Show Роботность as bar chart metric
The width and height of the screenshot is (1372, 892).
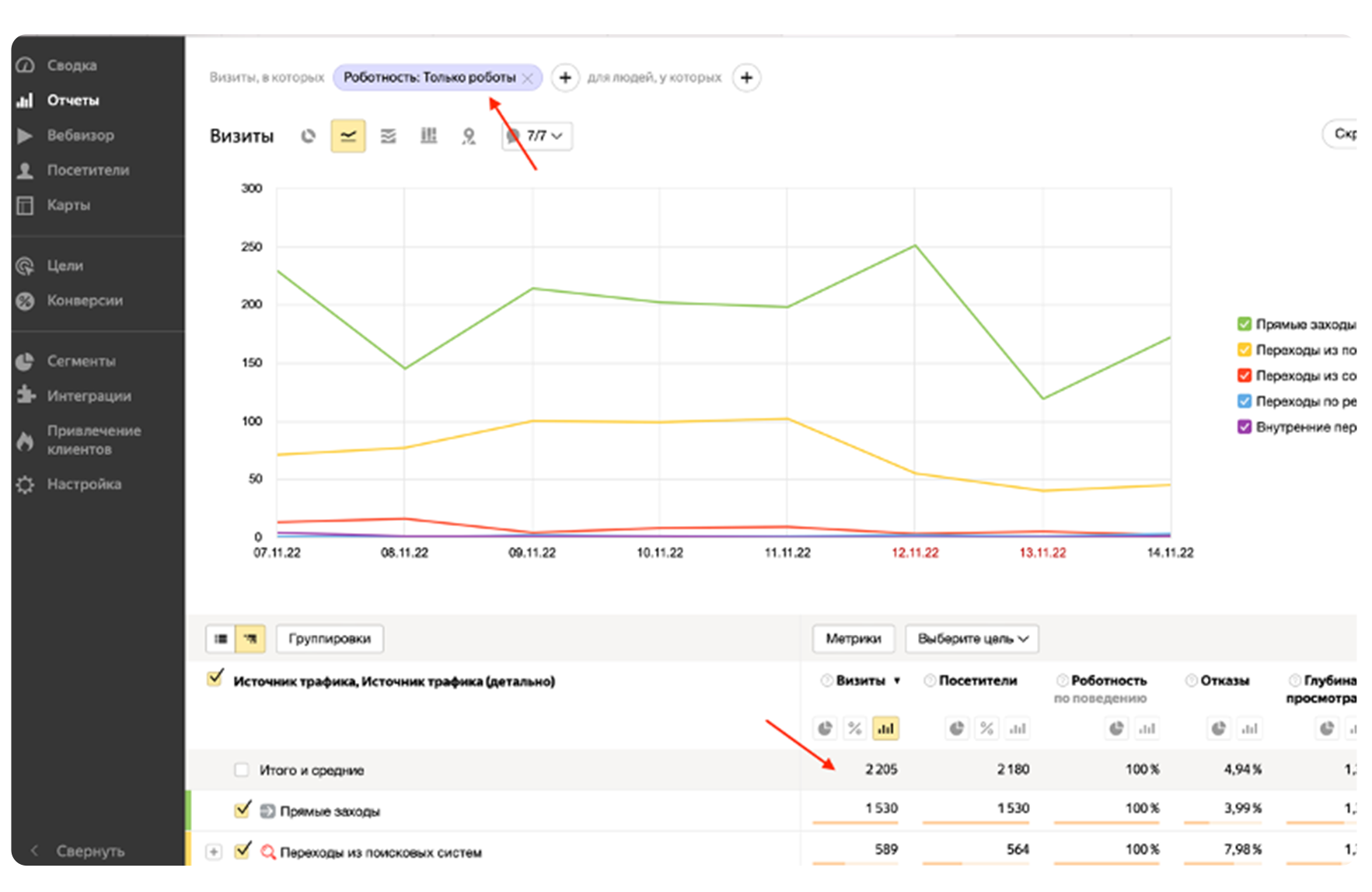click(1147, 728)
